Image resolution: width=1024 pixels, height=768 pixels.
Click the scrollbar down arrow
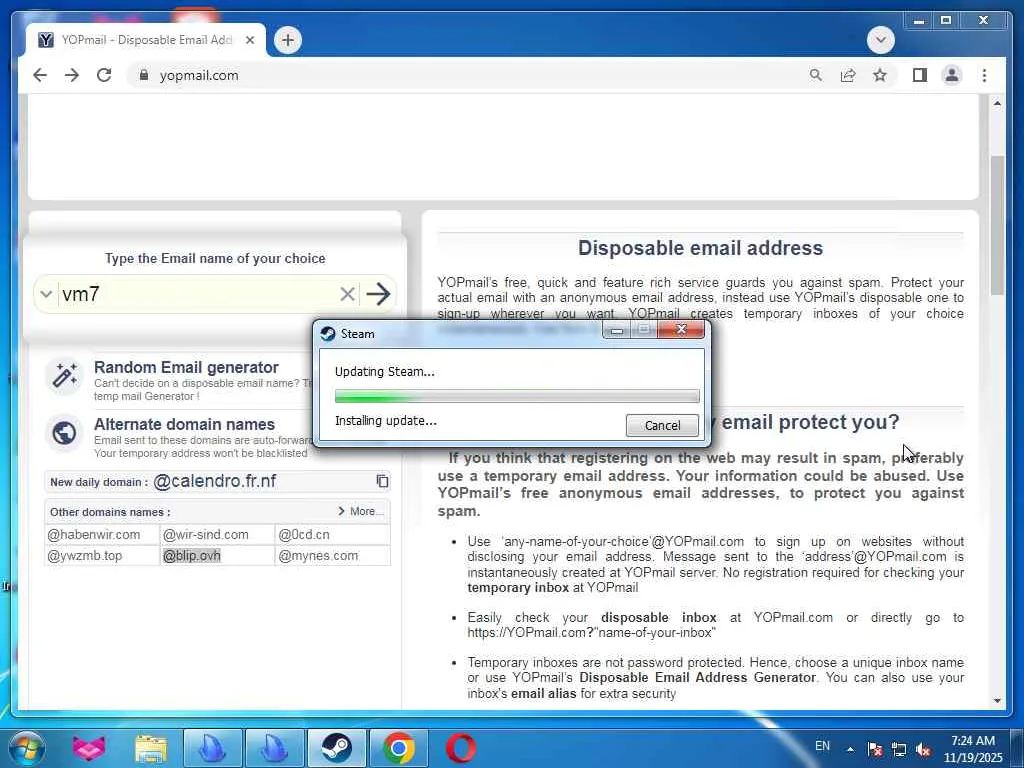(997, 701)
